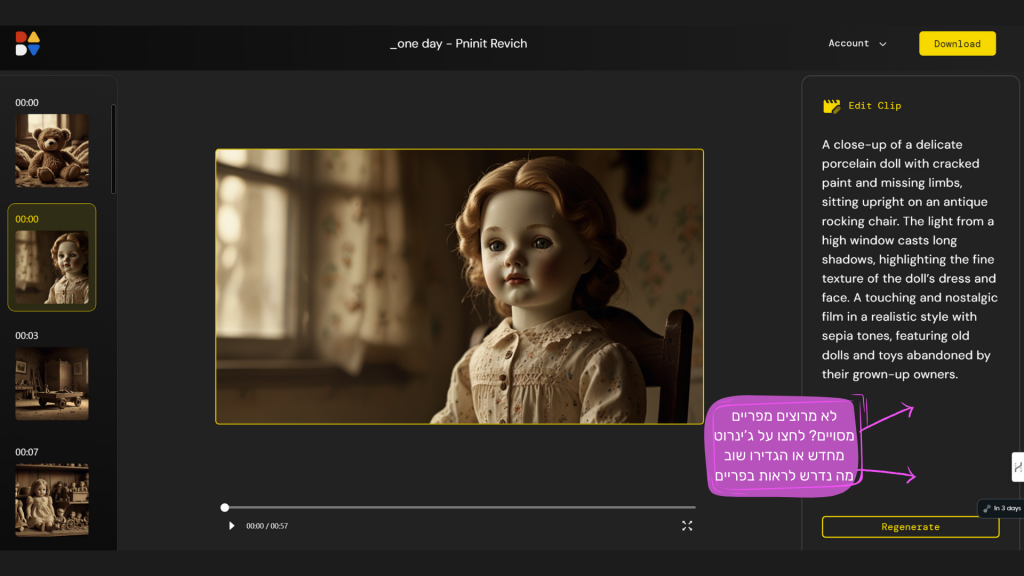Click the colorful app logo in the header
The width and height of the screenshot is (1024, 576).
tap(27, 43)
